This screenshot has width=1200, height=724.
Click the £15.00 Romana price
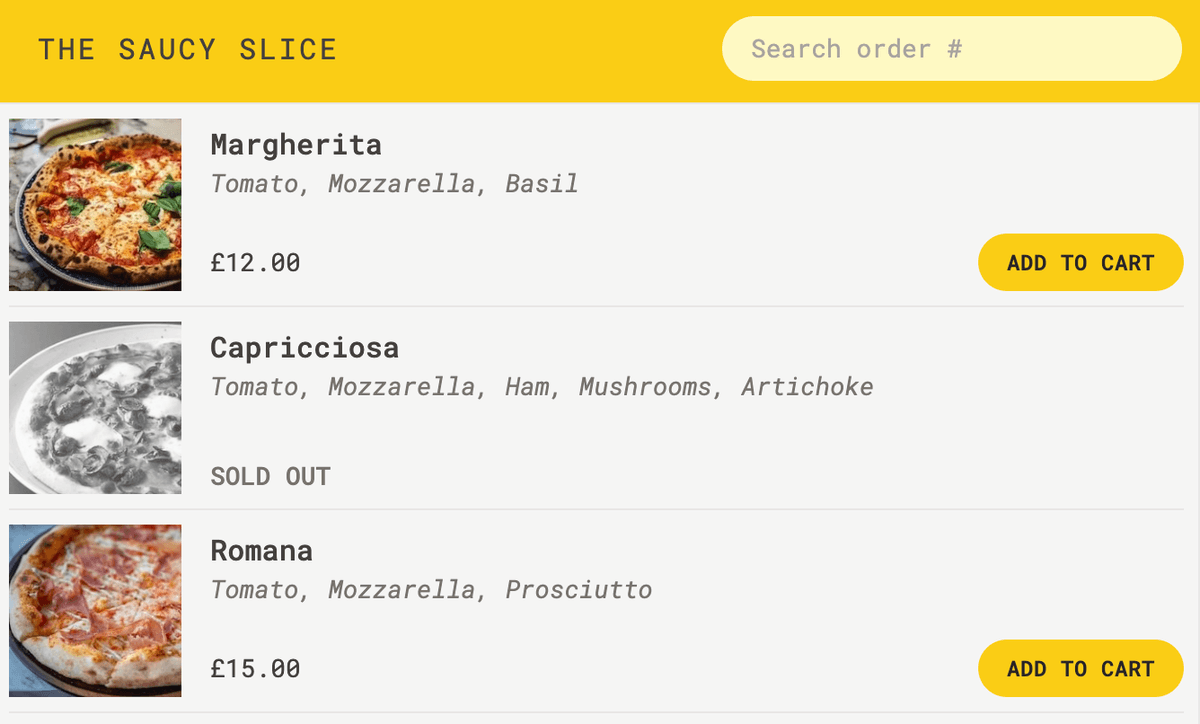click(x=255, y=669)
